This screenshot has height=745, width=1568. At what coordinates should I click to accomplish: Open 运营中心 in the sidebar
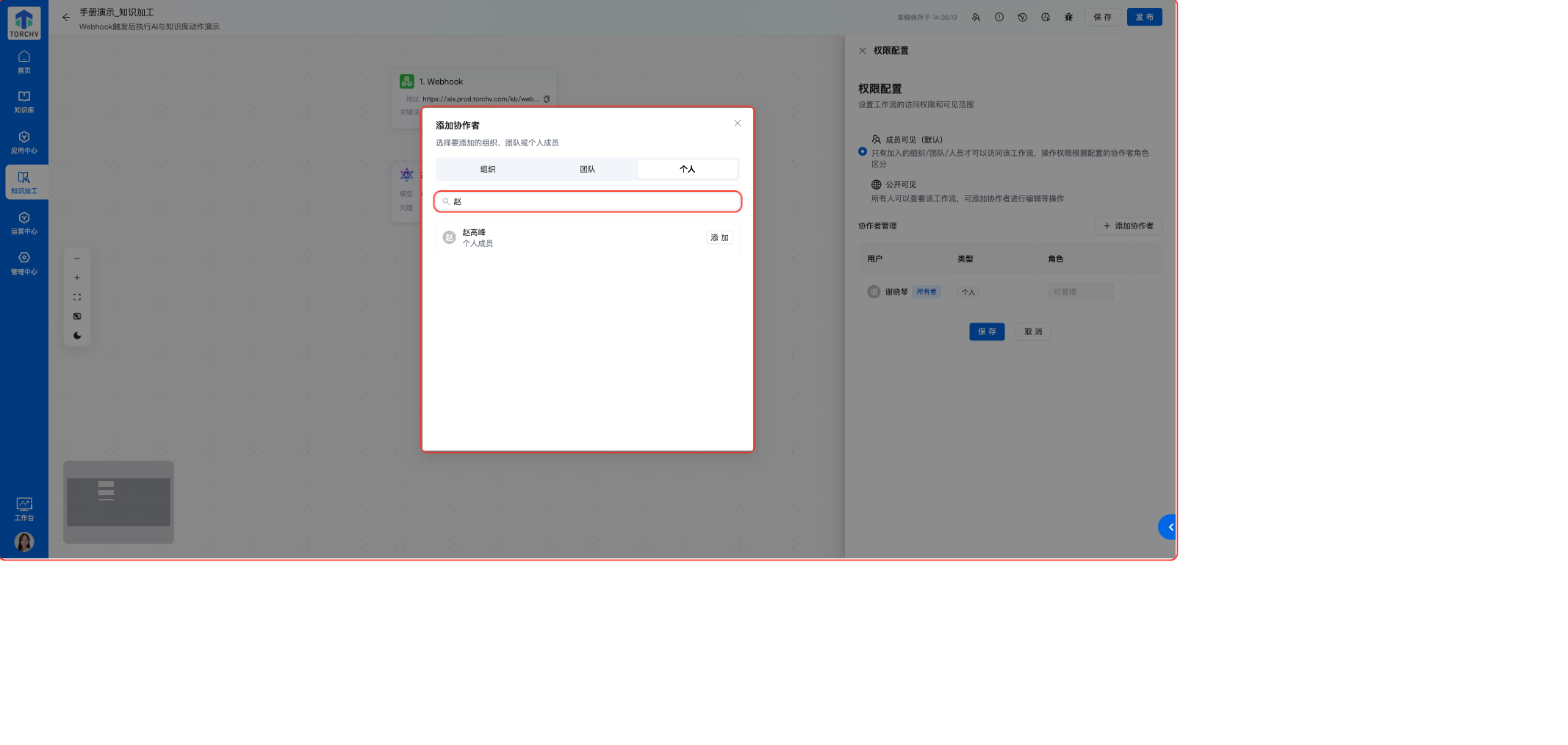[x=24, y=223]
